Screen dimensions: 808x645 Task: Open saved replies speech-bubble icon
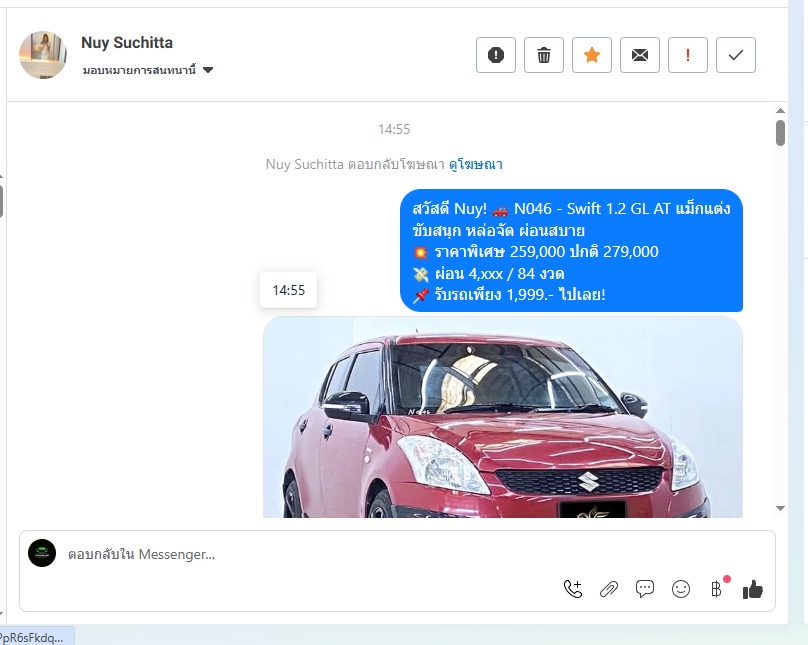(x=645, y=589)
